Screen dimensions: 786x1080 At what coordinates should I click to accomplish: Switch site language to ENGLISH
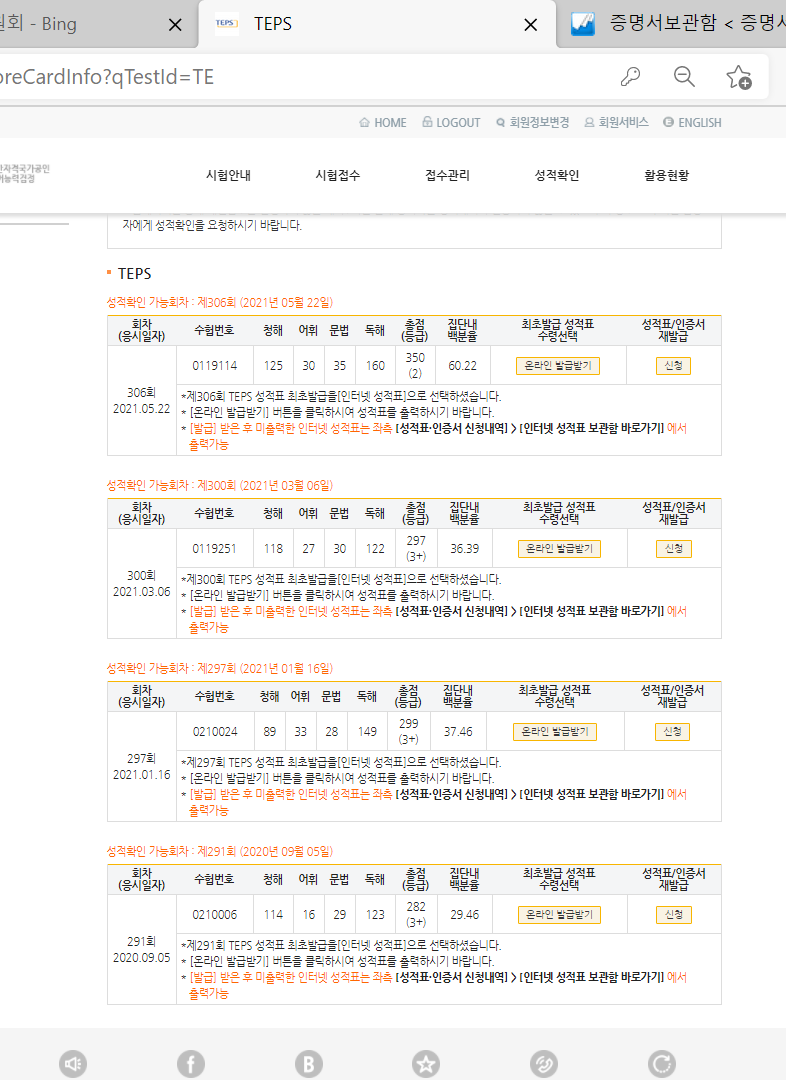pos(691,123)
